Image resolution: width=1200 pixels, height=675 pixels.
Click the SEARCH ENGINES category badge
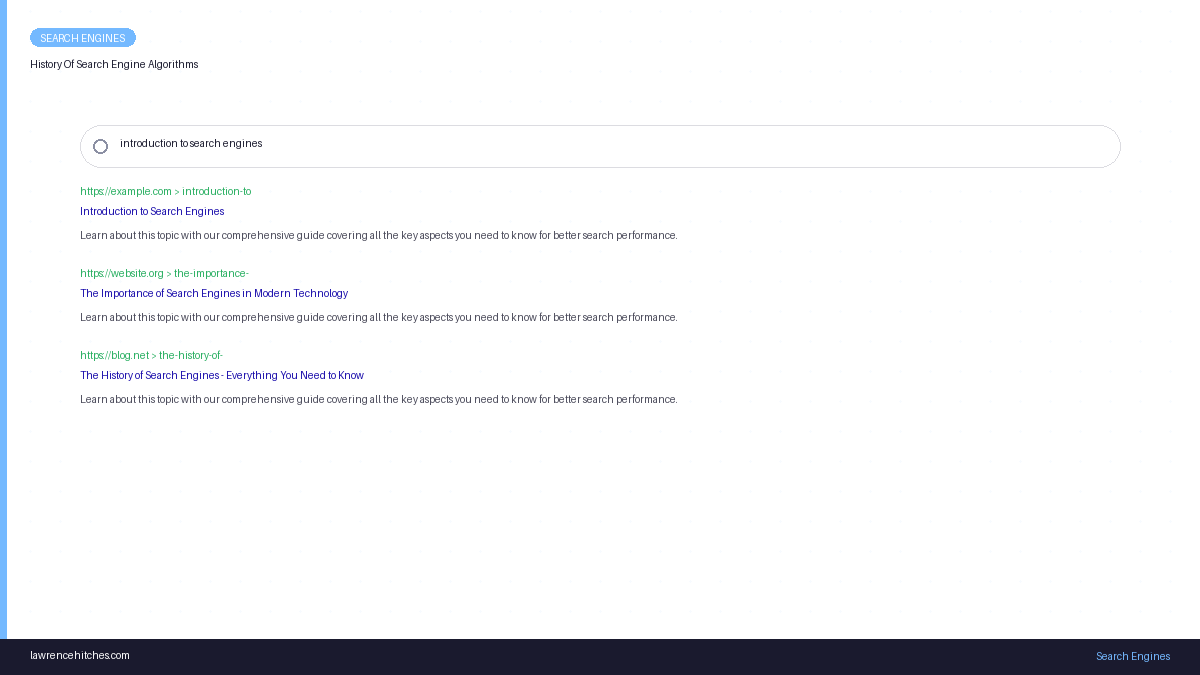(83, 38)
